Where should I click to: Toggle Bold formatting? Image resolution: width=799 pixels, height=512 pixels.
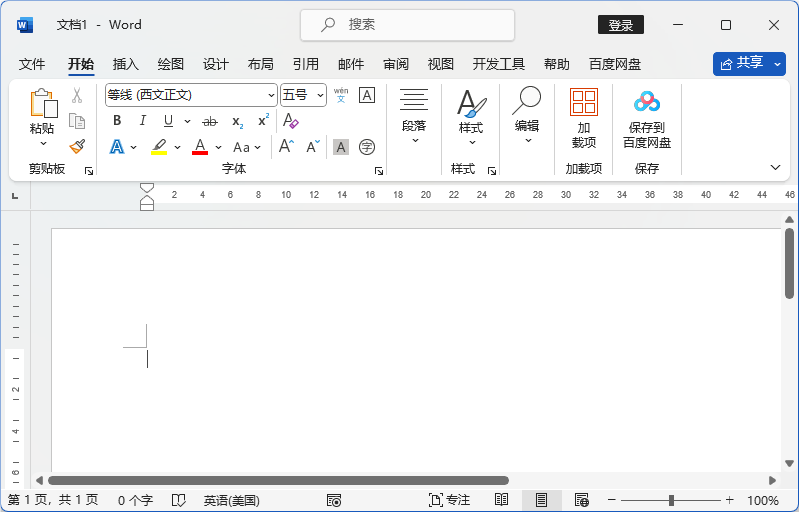(x=117, y=121)
